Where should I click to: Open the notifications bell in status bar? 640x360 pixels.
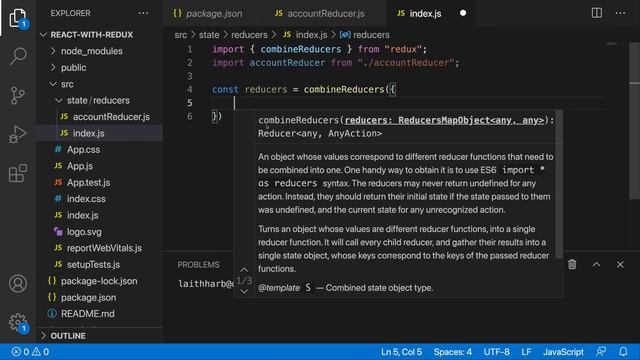(x=623, y=352)
